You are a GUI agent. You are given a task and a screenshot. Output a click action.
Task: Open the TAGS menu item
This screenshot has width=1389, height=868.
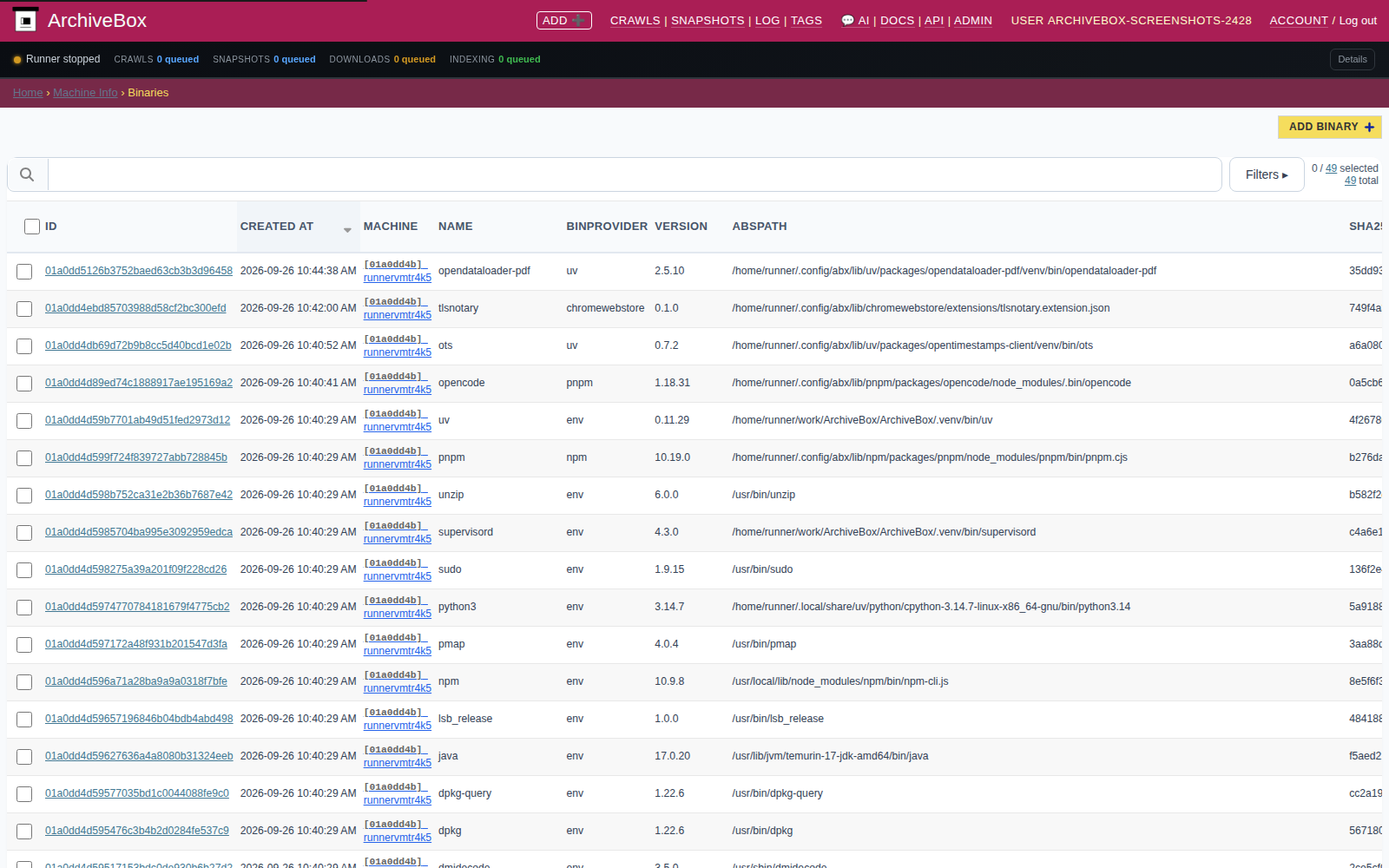[x=806, y=21]
